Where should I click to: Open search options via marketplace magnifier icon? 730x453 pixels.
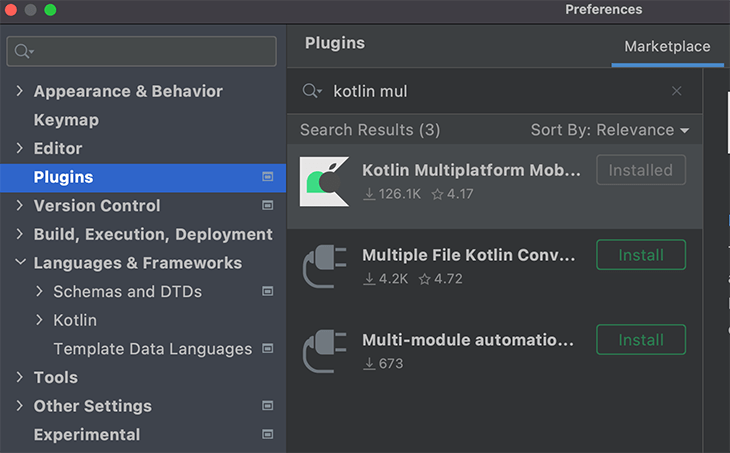(x=311, y=90)
